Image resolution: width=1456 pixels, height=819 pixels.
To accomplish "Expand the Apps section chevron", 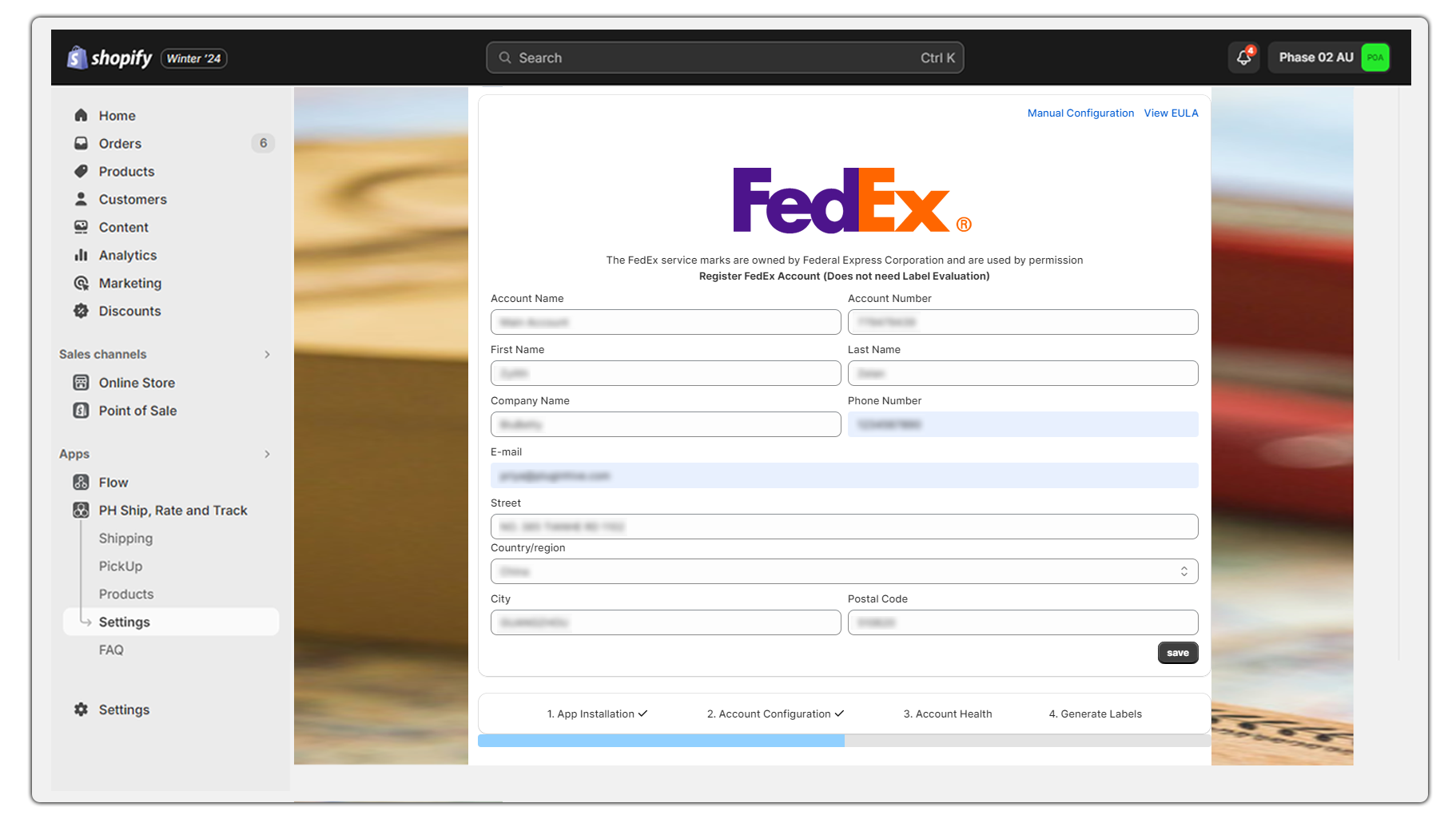I will [x=267, y=454].
